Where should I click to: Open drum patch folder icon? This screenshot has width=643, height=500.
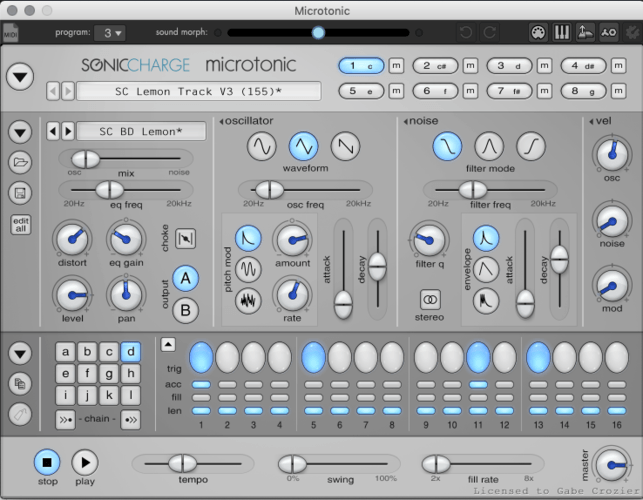click(20, 162)
